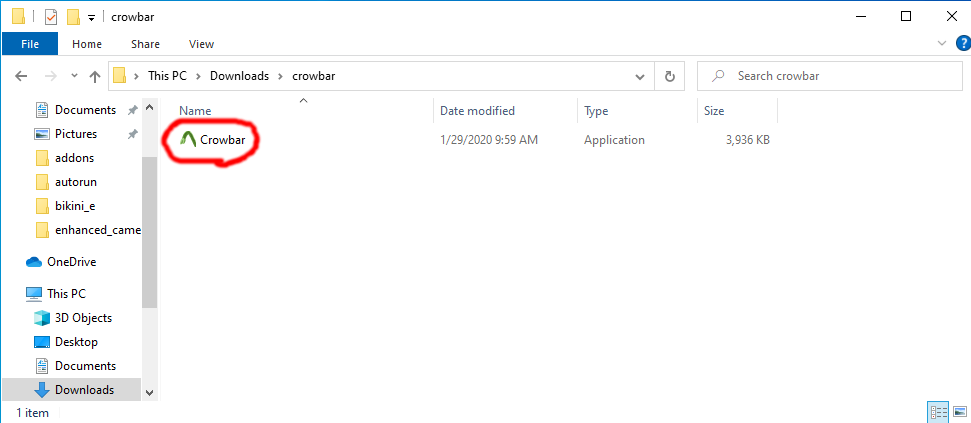
Task: Click the navigation pane scrollbar down arrow
Action: (x=150, y=392)
